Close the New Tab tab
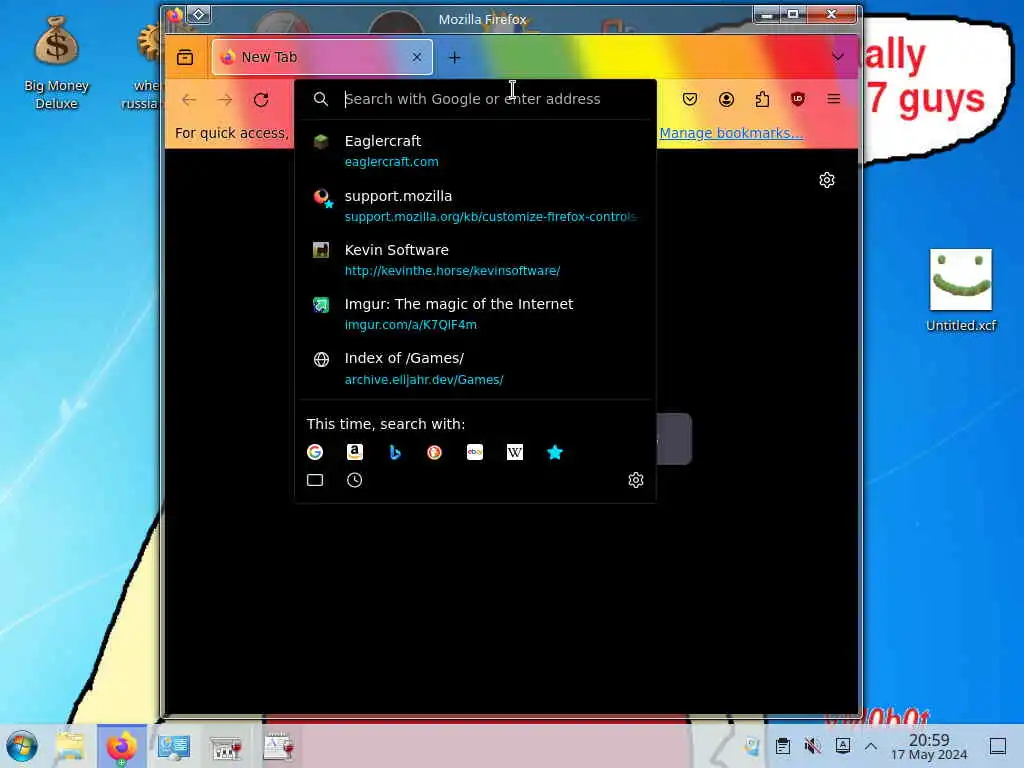 click(x=417, y=57)
